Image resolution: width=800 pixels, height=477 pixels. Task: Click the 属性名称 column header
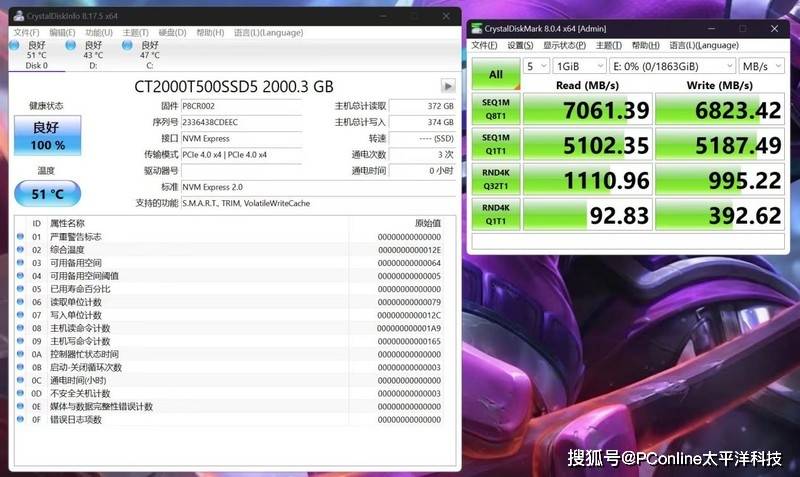point(67,223)
